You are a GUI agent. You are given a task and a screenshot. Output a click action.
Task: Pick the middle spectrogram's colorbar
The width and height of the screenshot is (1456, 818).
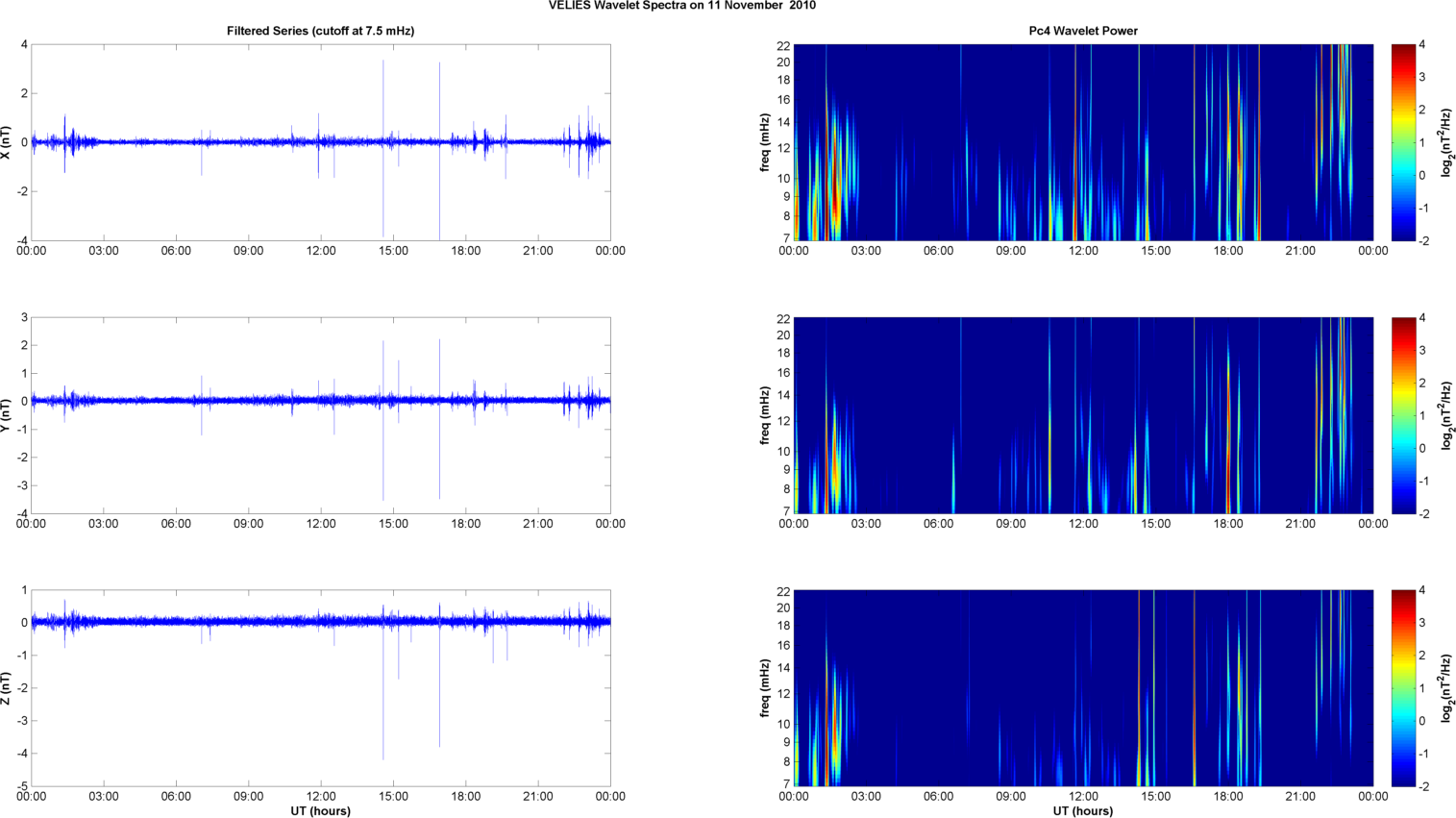pyautogui.click(x=1403, y=415)
